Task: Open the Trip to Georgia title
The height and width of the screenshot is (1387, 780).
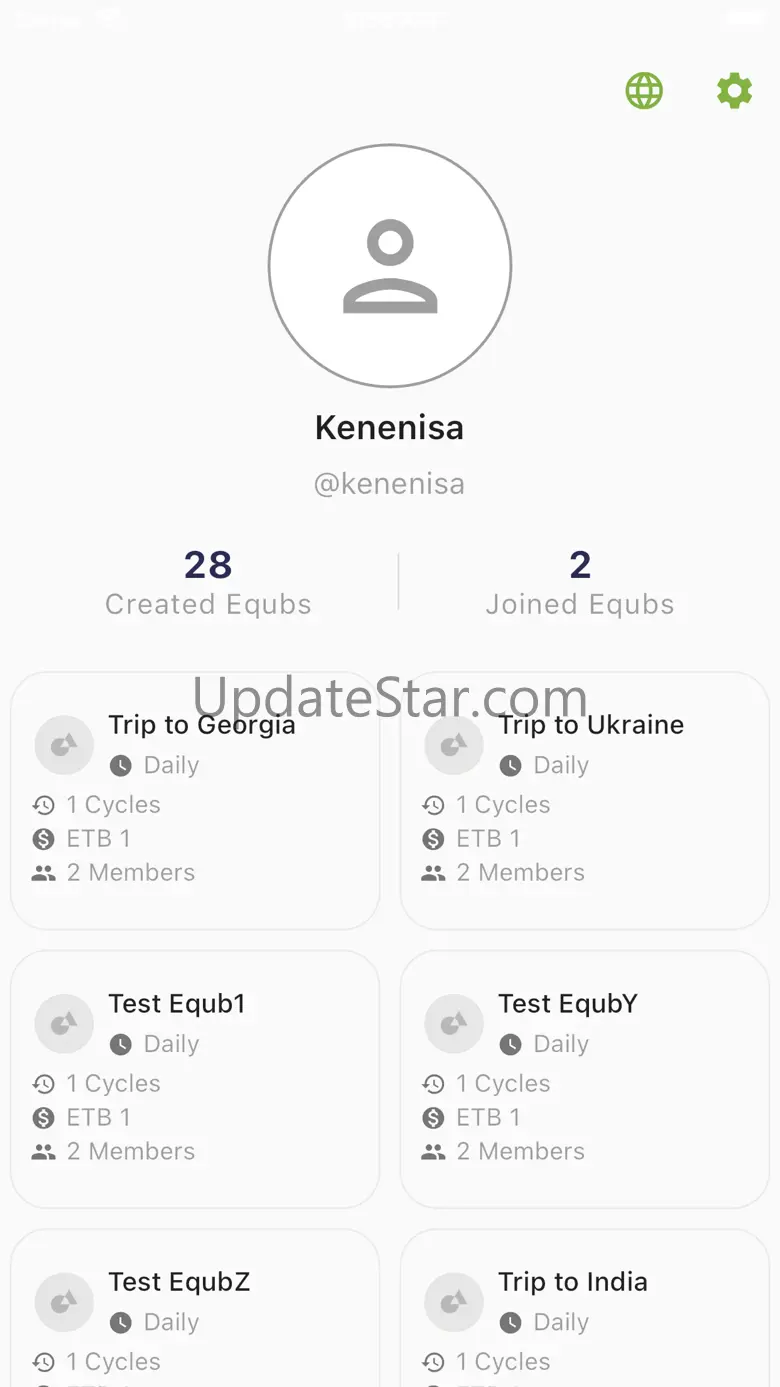Action: click(202, 725)
